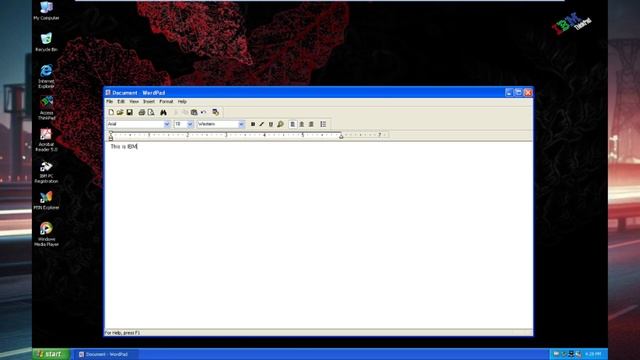Click the 'For Help, press F1' status text
The image size is (640, 360).
coord(122,333)
